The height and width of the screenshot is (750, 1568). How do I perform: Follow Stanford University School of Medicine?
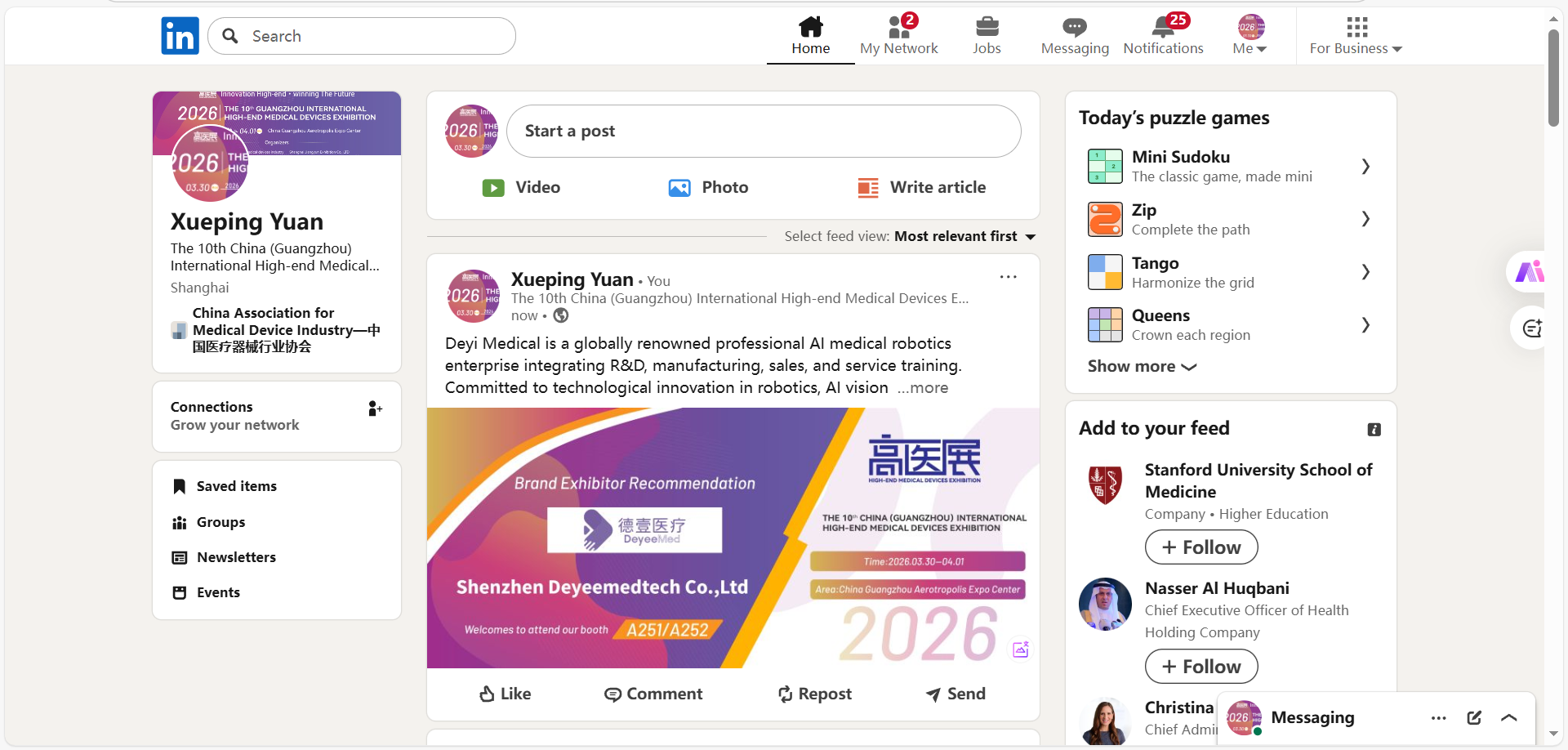pos(1201,547)
